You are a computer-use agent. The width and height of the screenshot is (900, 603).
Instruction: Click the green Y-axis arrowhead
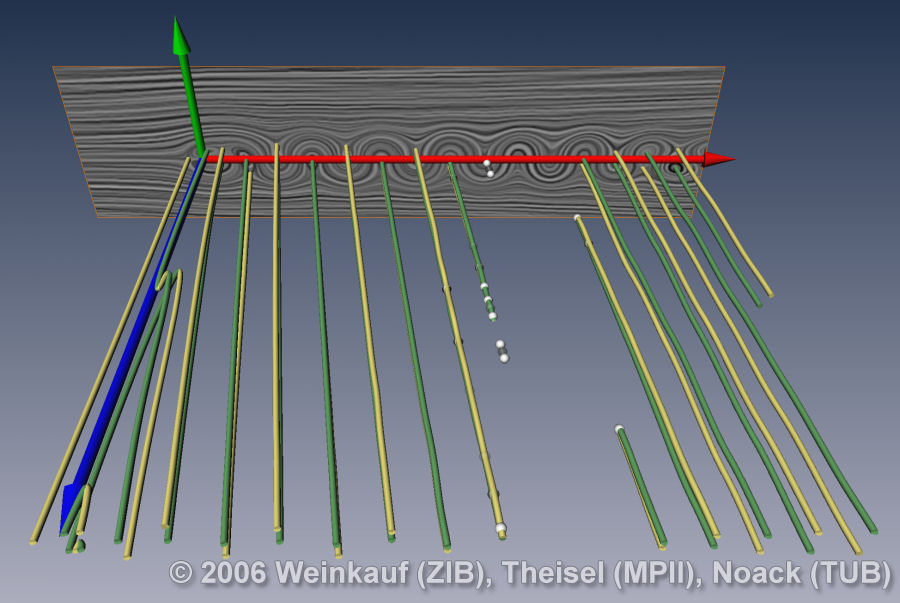[180, 36]
